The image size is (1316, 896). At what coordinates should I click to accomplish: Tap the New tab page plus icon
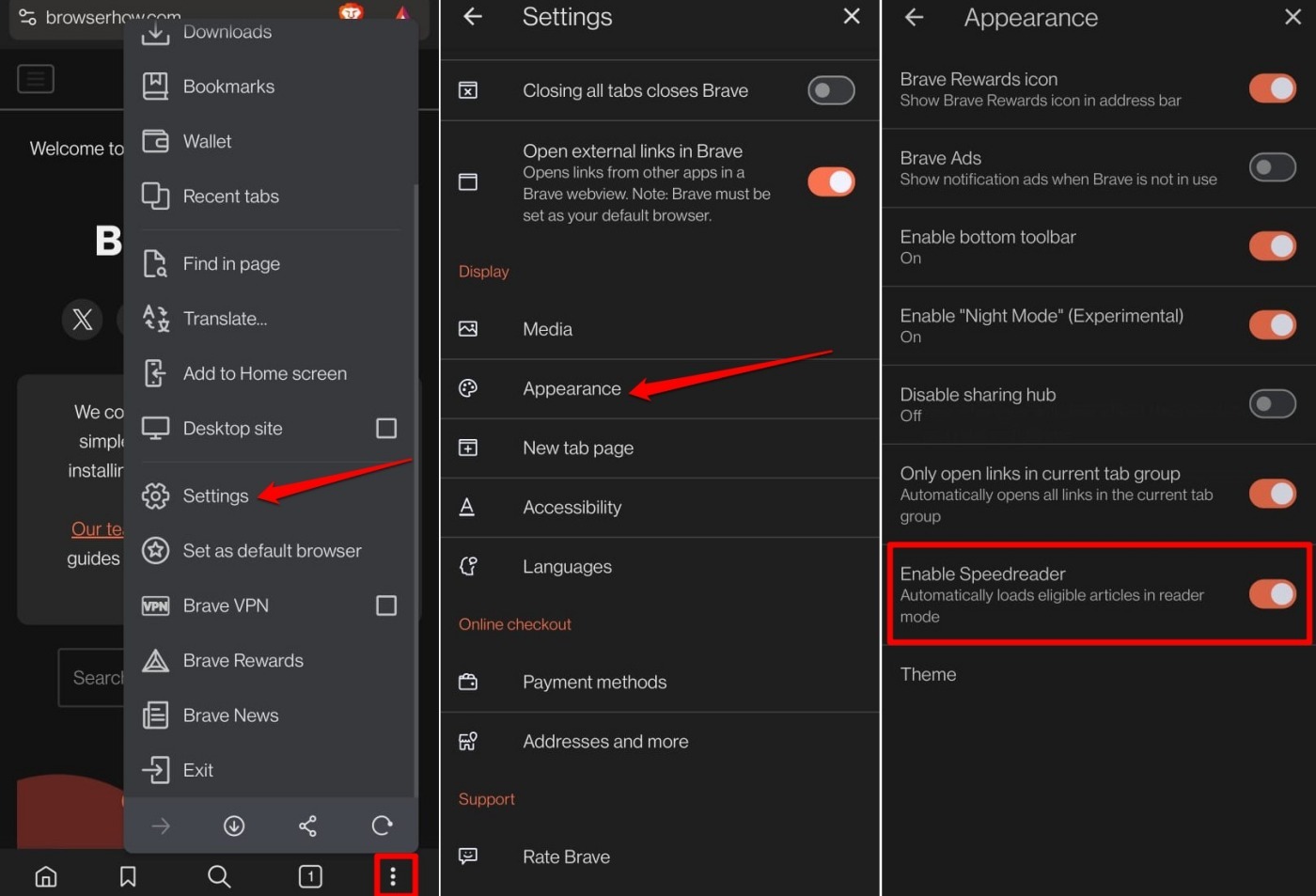(x=467, y=448)
